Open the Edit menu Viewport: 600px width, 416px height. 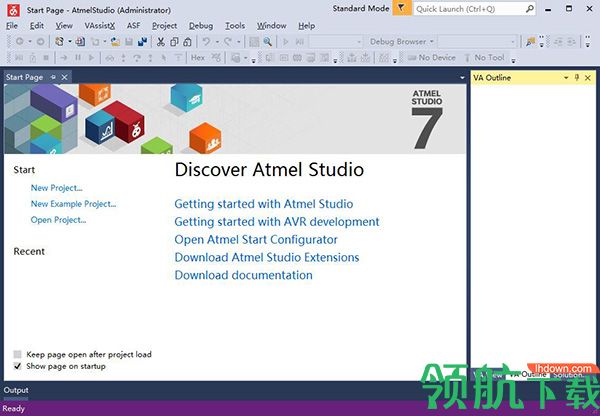[37, 26]
